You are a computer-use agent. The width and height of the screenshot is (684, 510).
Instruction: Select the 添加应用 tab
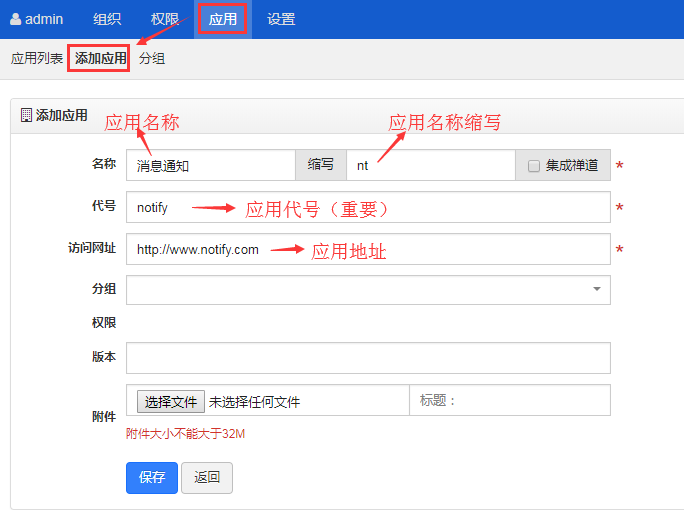pyautogui.click(x=100, y=59)
